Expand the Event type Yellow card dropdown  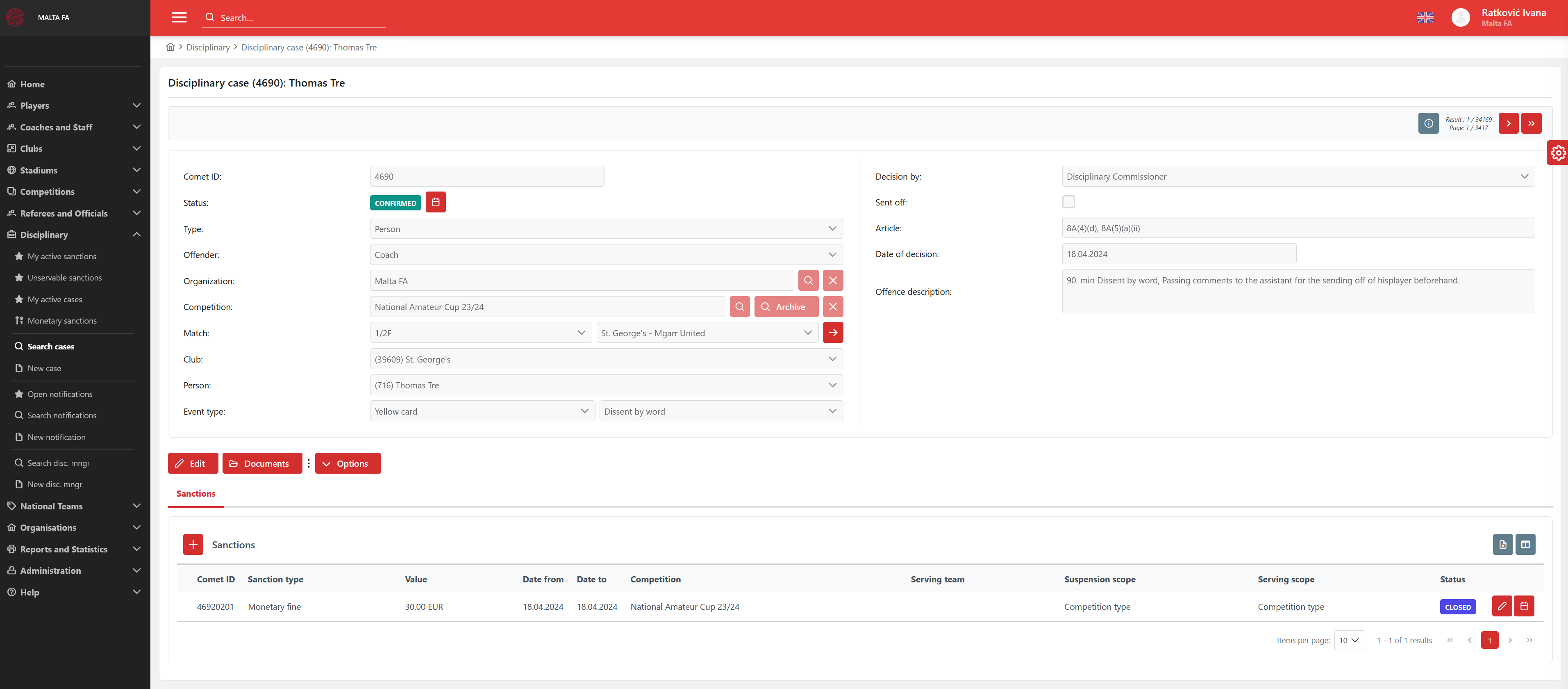[x=482, y=412]
